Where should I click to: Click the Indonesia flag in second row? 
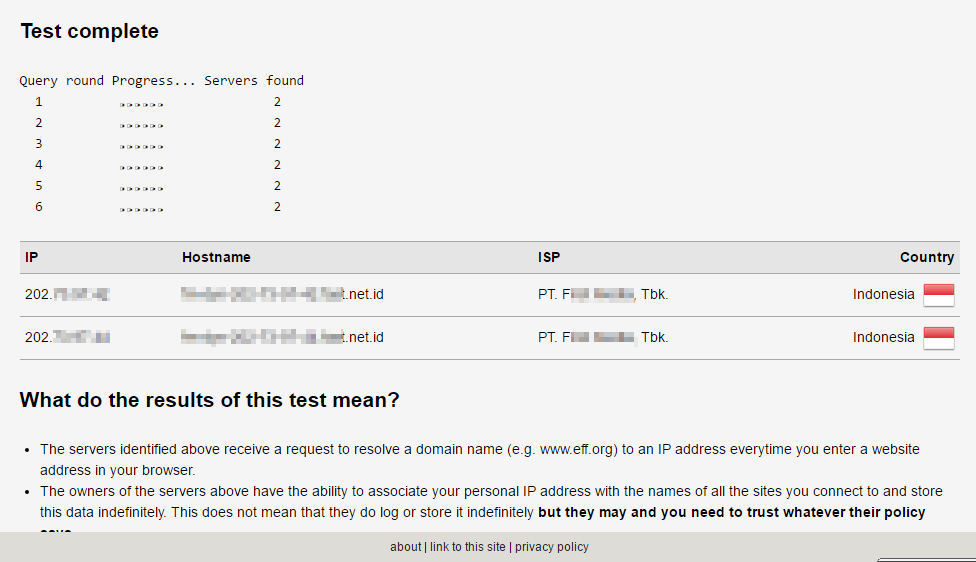coord(939,338)
